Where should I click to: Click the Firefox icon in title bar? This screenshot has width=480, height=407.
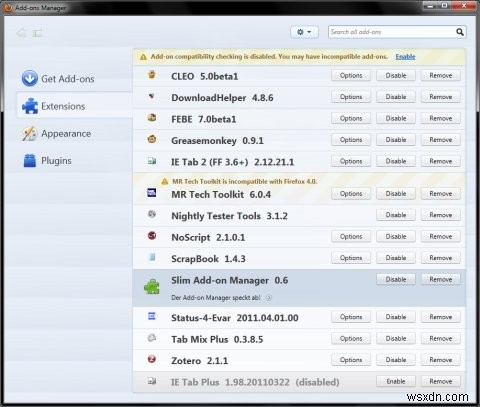pos(8,8)
